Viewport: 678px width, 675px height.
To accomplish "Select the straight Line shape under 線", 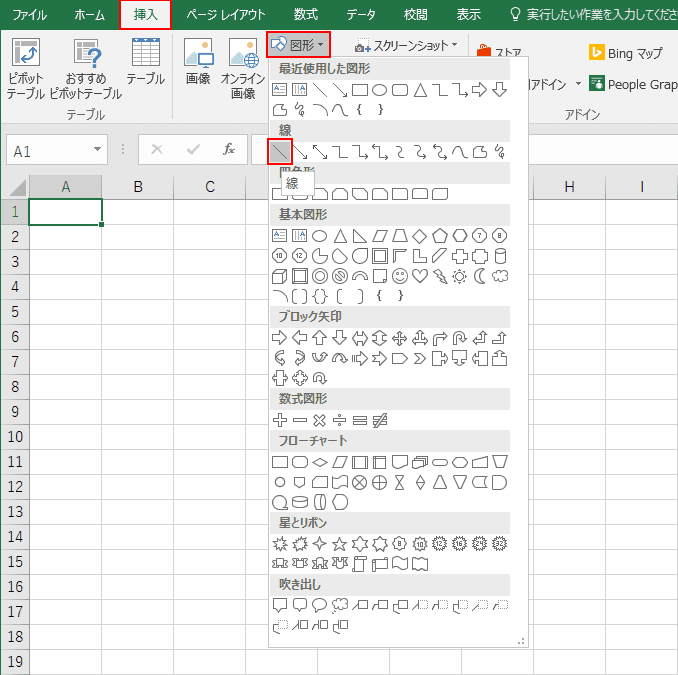I will pyautogui.click(x=280, y=152).
